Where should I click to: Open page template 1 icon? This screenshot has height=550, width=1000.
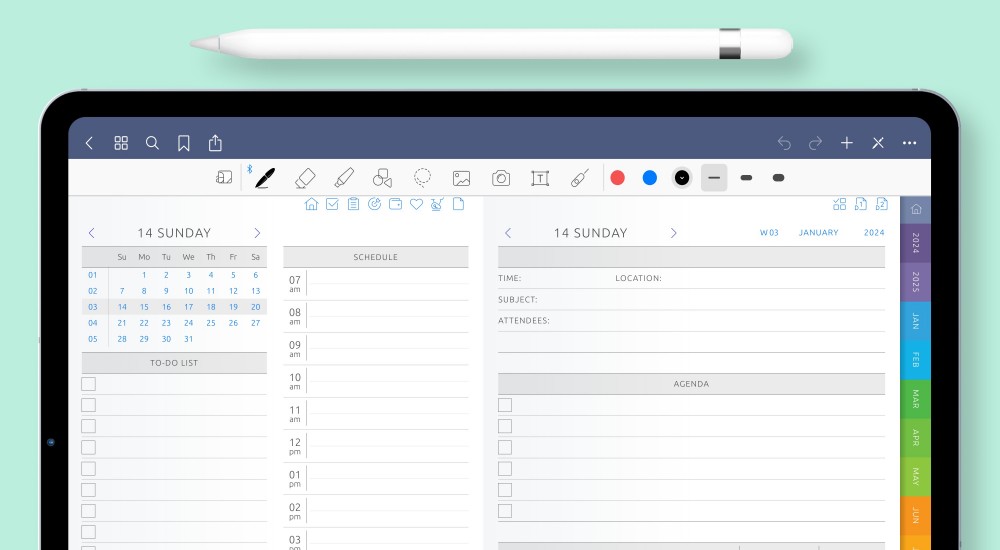(x=860, y=204)
